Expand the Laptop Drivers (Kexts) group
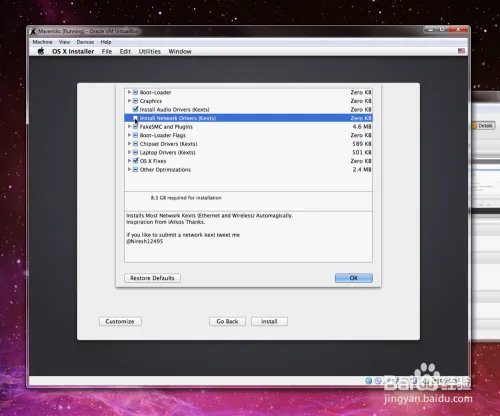 (129, 152)
